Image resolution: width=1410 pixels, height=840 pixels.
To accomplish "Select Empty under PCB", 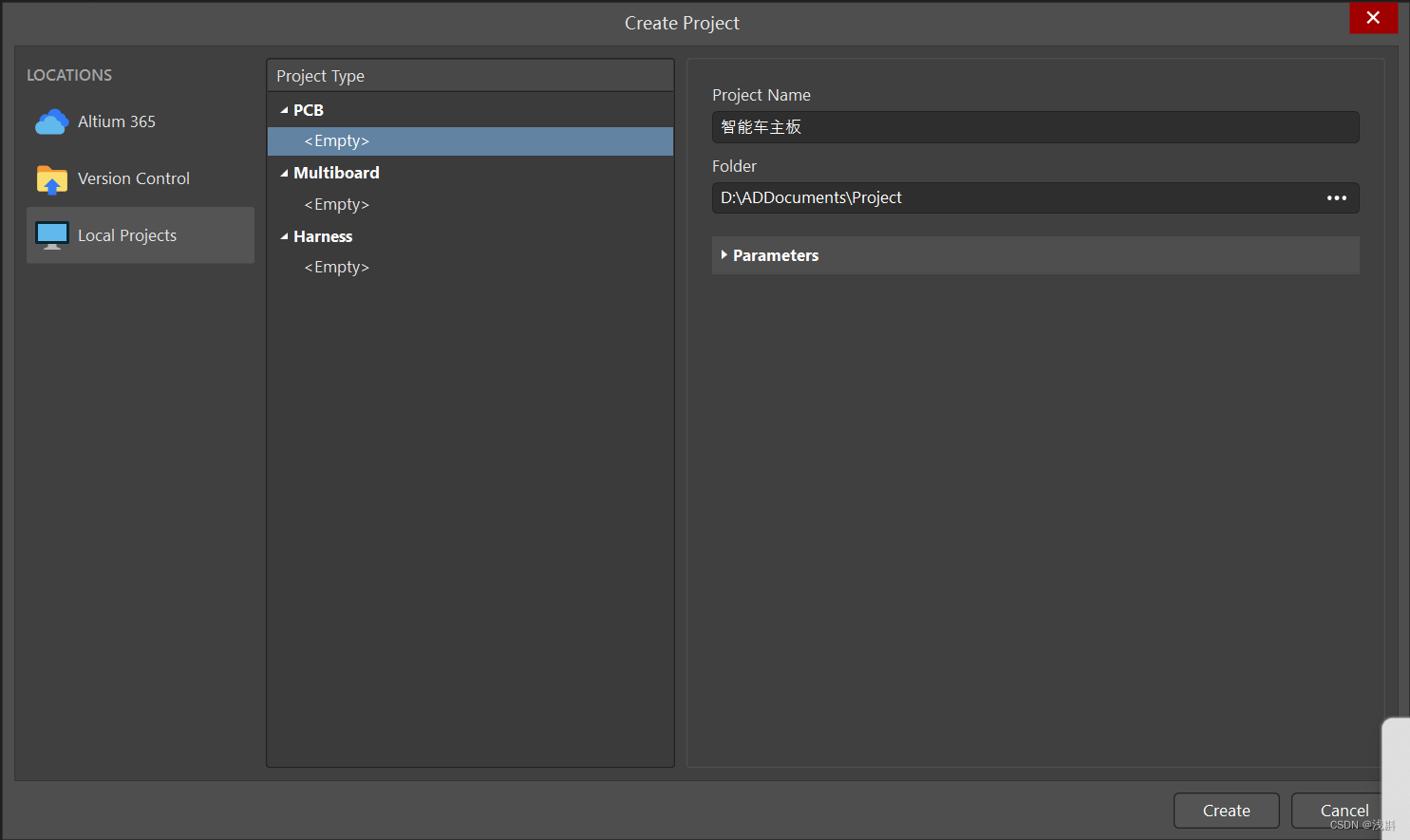I will [470, 140].
